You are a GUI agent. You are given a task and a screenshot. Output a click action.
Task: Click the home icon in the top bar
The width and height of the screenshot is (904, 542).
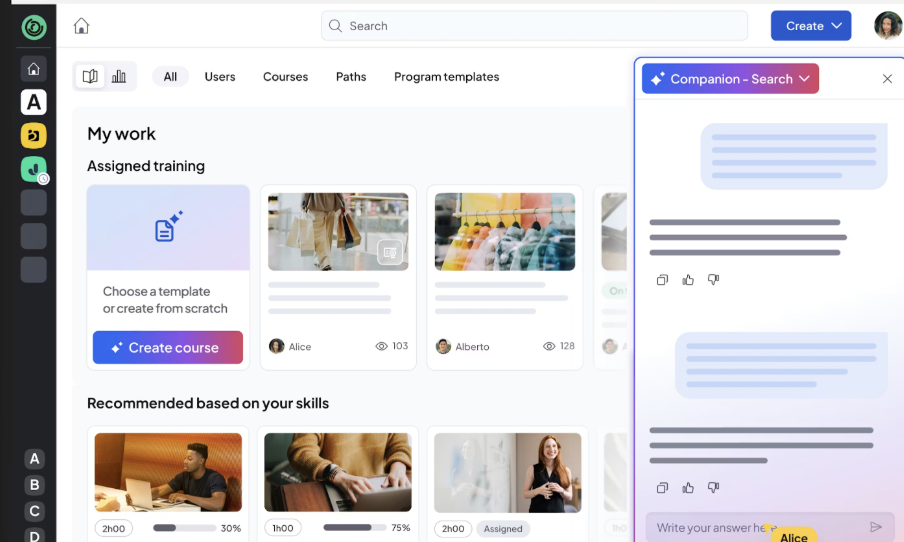click(x=82, y=26)
